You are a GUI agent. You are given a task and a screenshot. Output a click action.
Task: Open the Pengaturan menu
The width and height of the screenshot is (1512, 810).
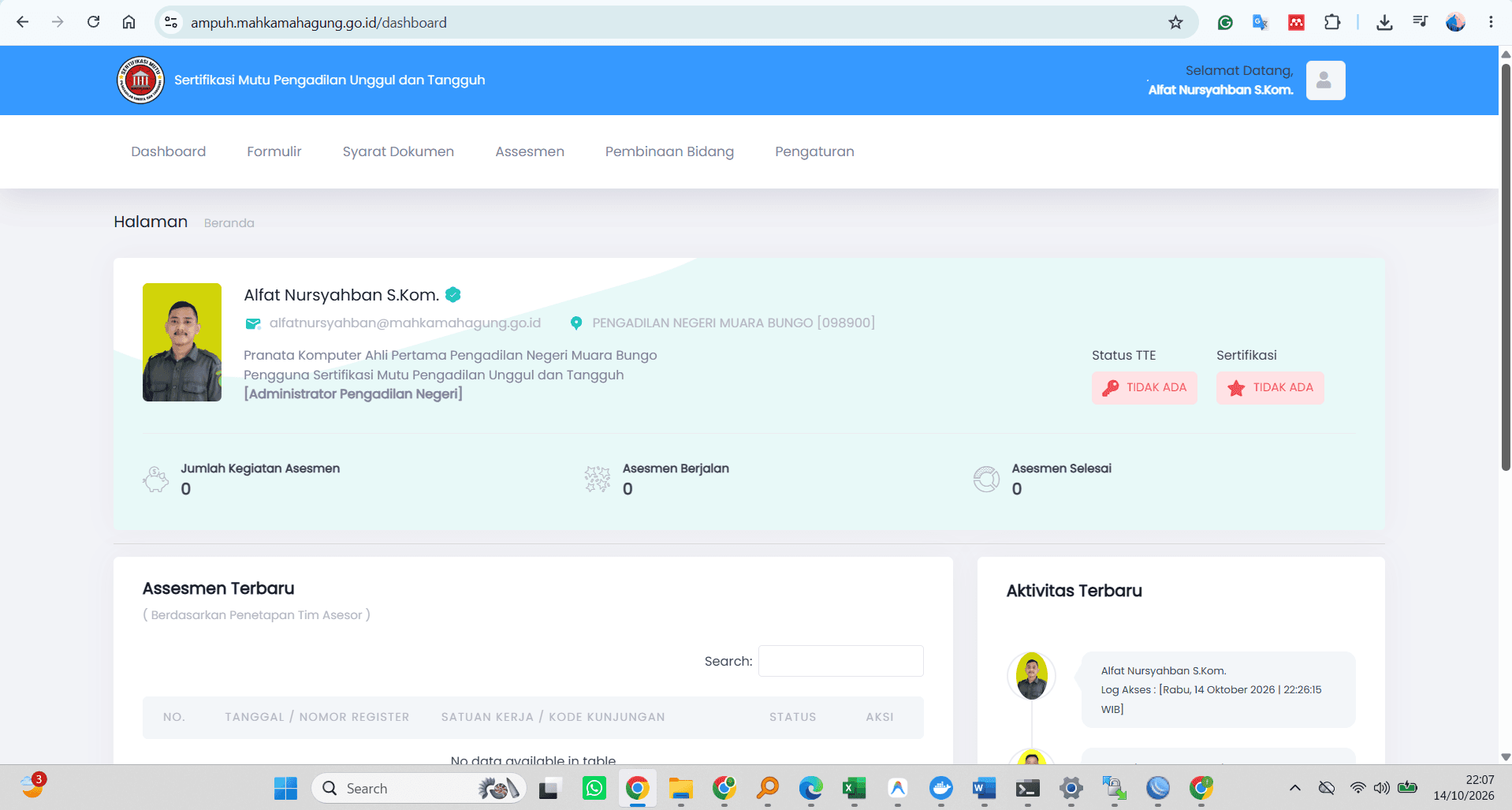(814, 151)
